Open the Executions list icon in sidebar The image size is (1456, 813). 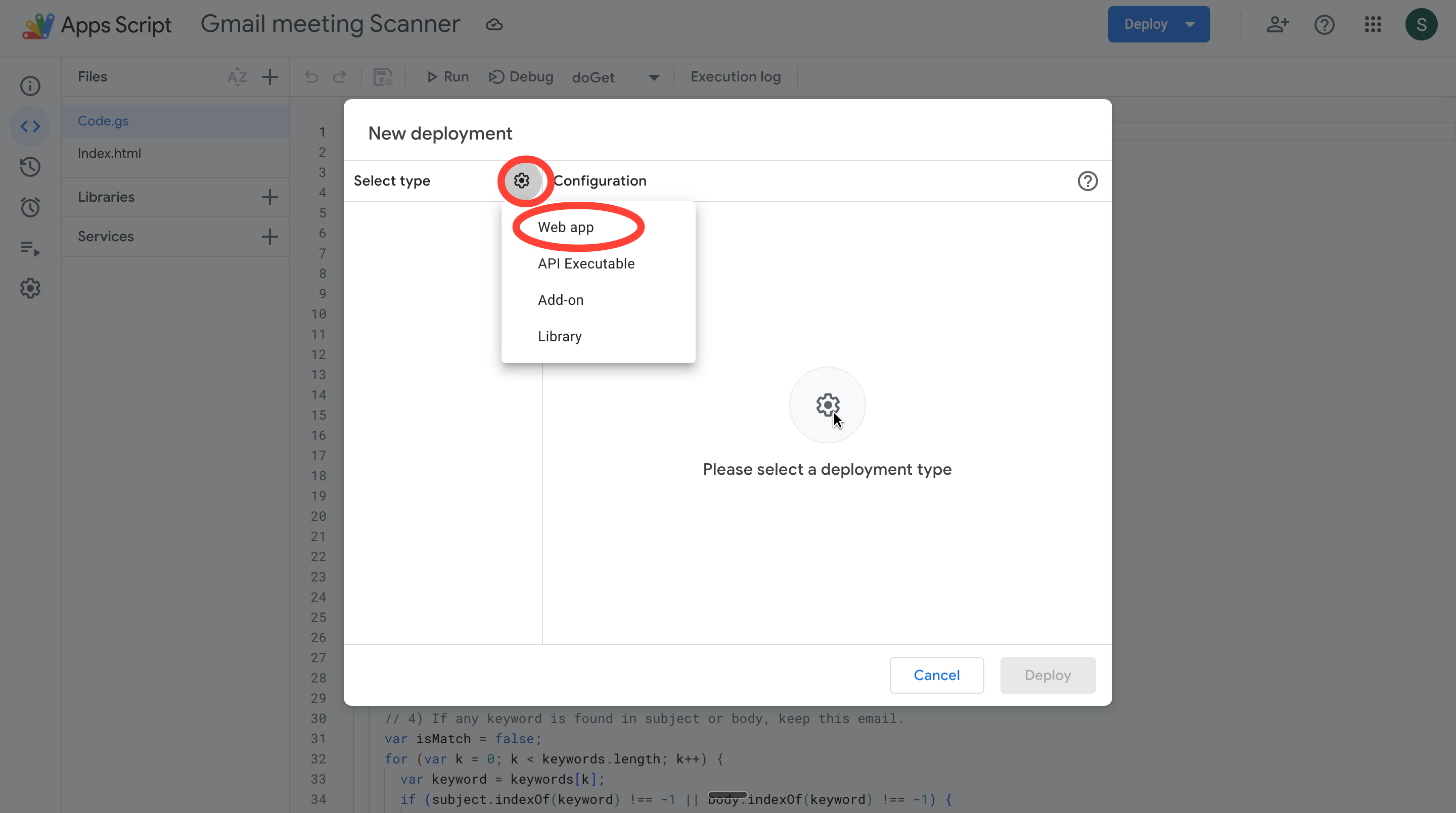(30, 248)
